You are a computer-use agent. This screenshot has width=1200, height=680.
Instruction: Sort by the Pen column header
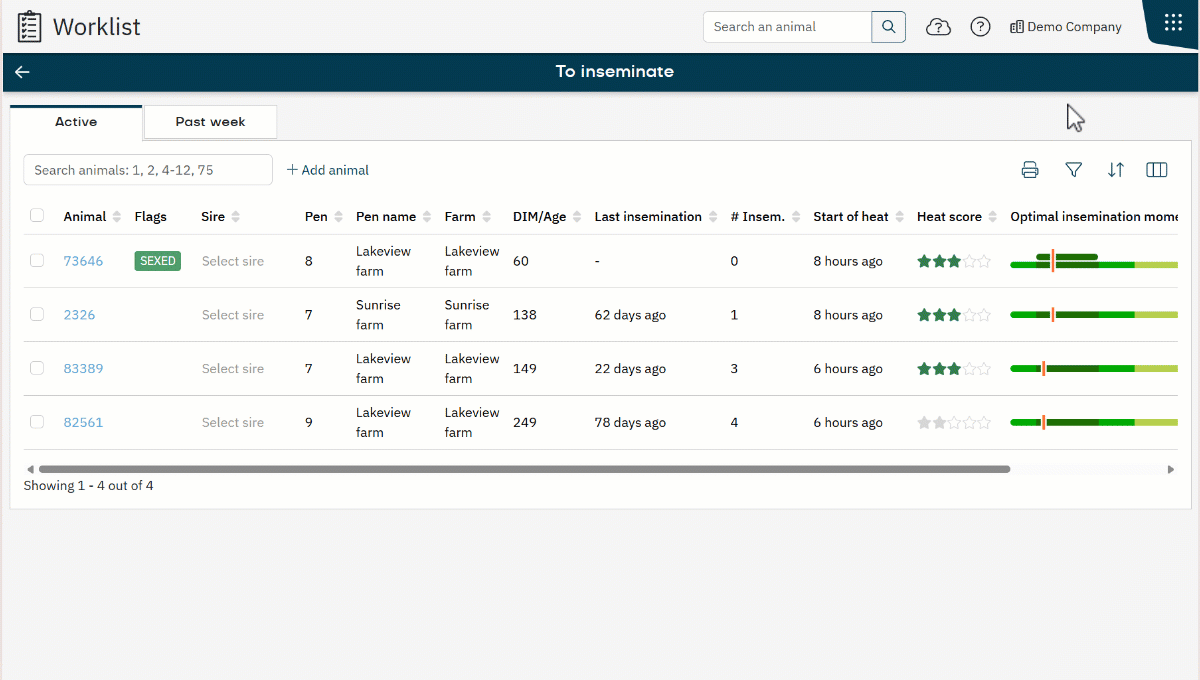(324, 217)
